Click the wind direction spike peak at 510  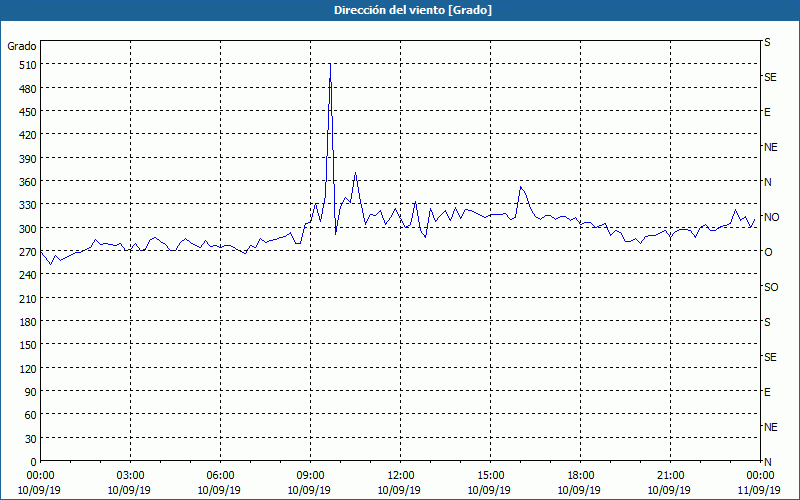click(x=330, y=65)
